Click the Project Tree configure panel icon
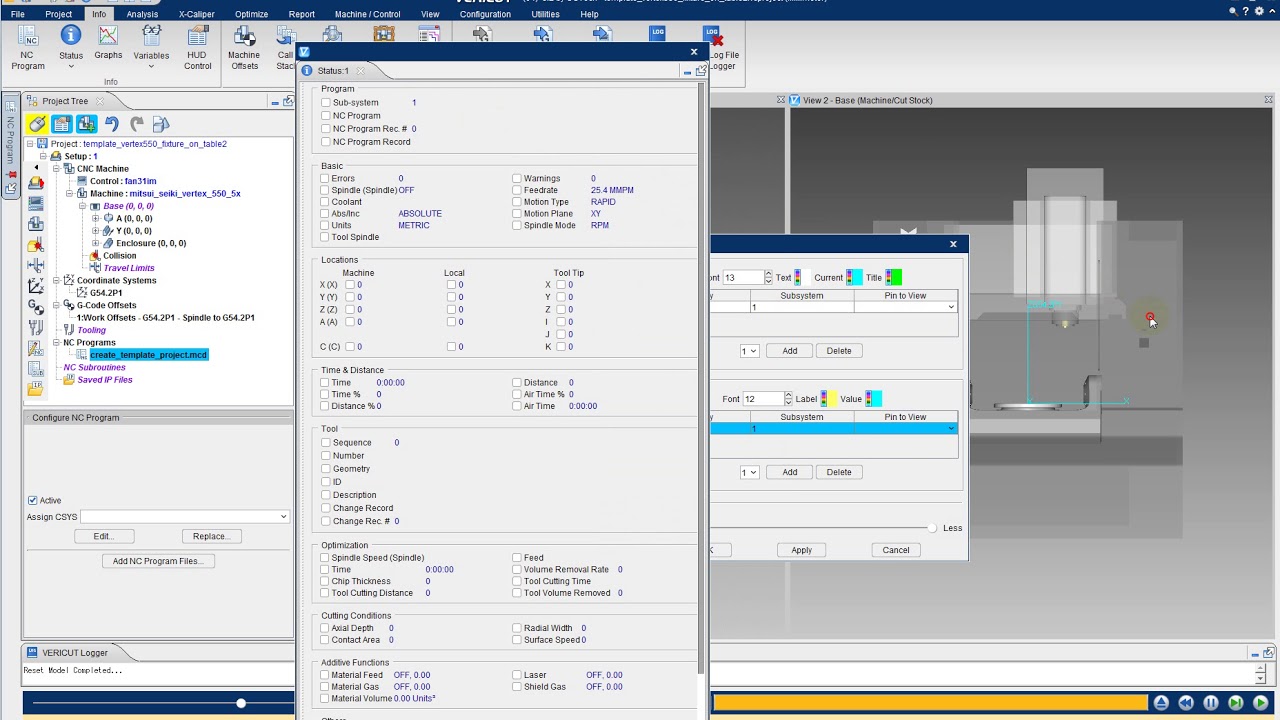The height and width of the screenshot is (720, 1280). [x=62, y=124]
